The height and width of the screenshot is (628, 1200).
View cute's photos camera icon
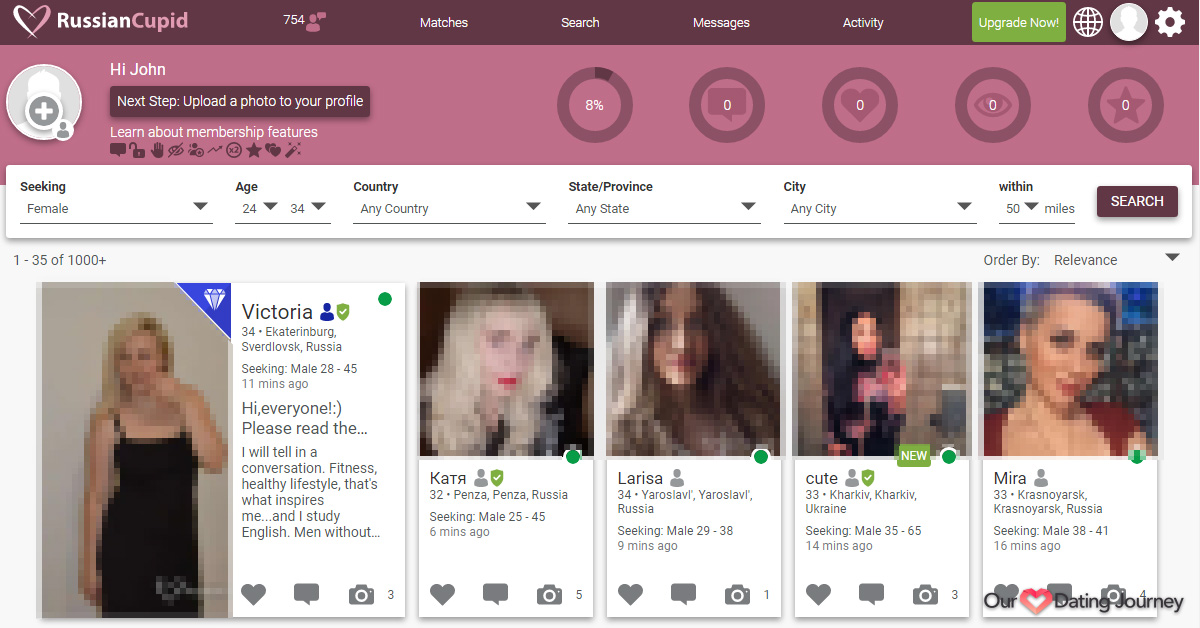pos(925,594)
